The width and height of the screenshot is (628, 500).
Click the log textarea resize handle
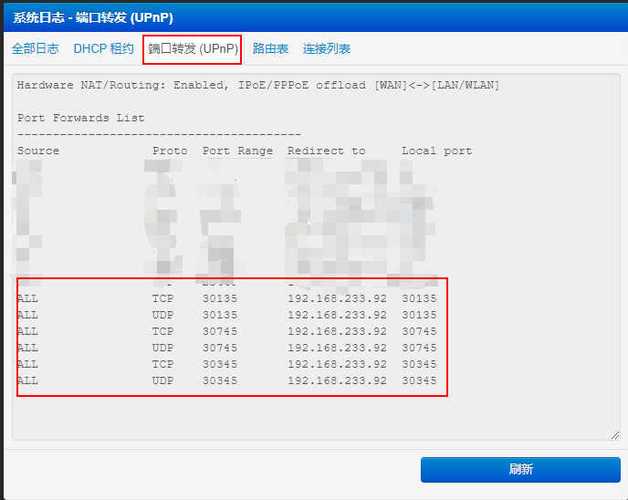tap(614, 434)
